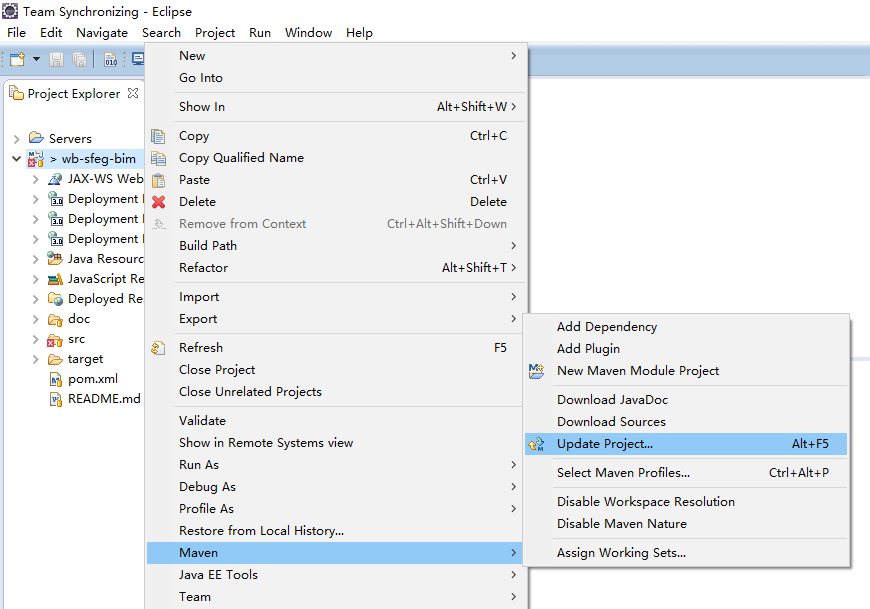Click the binary 010 toolbar icon
The height and width of the screenshot is (609, 870).
tap(110, 59)
